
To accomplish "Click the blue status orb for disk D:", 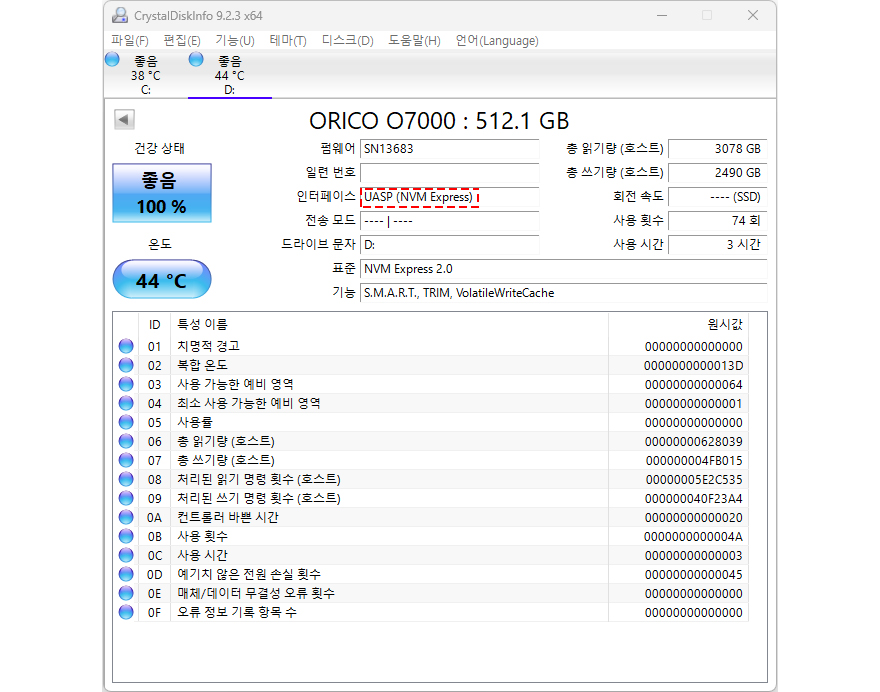I will (196, 59).
